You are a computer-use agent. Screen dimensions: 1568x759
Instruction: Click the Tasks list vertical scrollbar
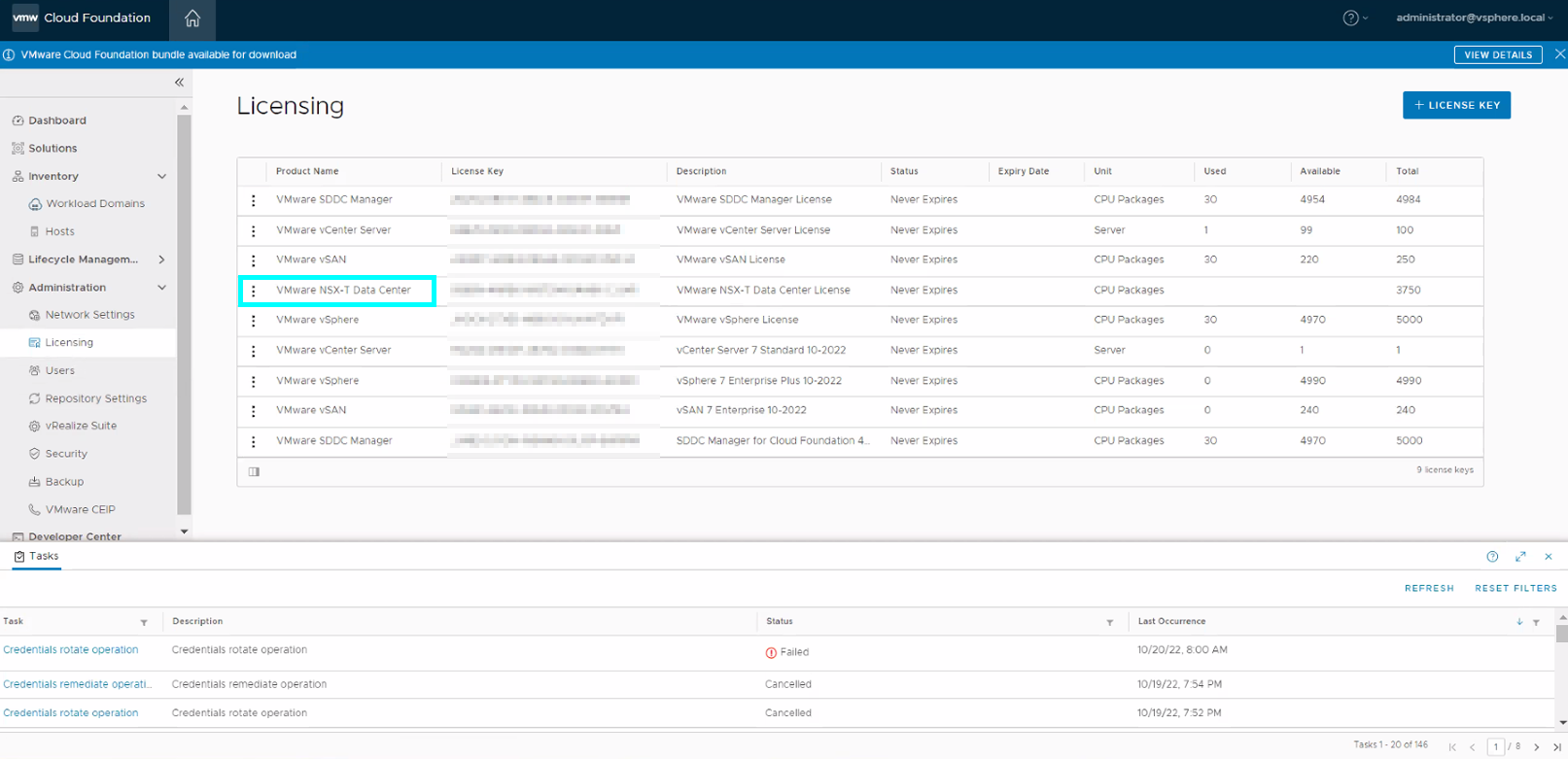point(1562,633)
